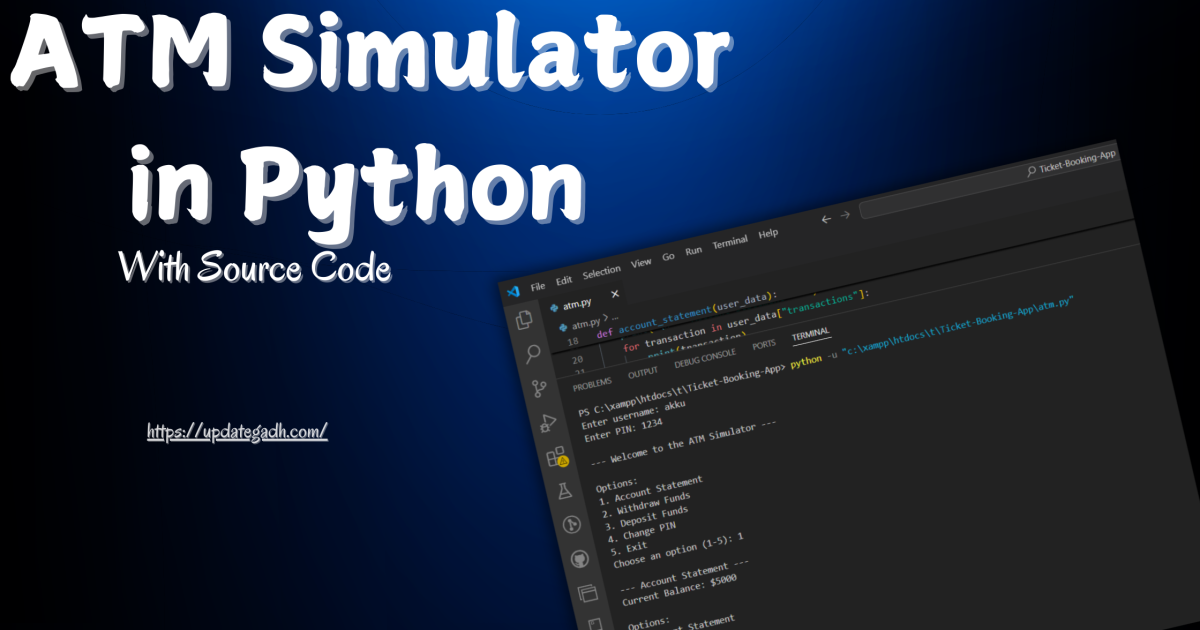
Task: Click the VS Code logo in the title bar
Action: 513,292
